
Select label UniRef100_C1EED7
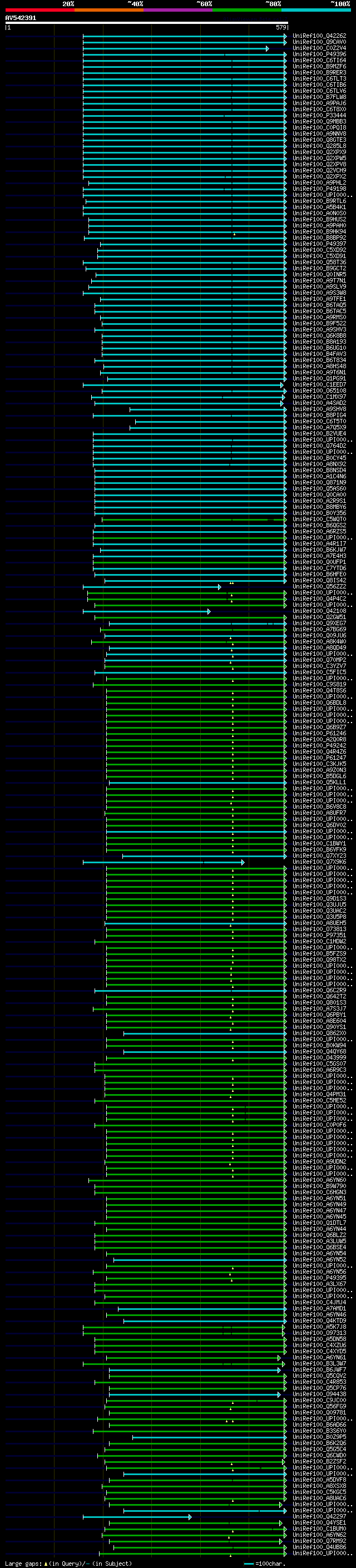(x=319, y=385)
